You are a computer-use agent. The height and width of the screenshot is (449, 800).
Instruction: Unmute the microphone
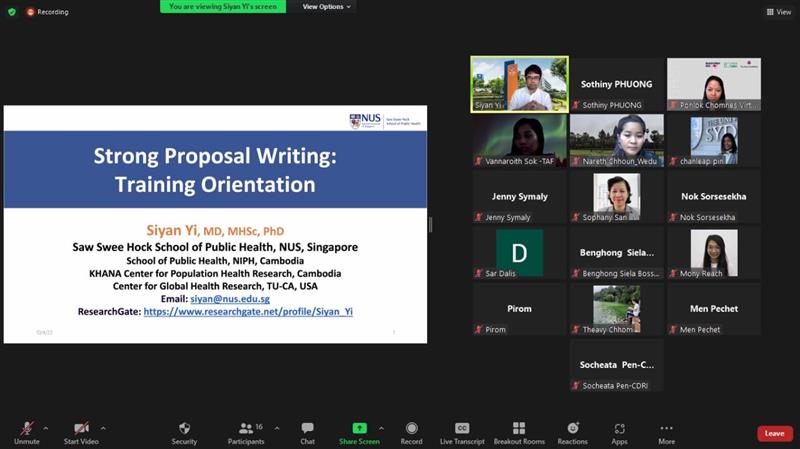[26, 429]
